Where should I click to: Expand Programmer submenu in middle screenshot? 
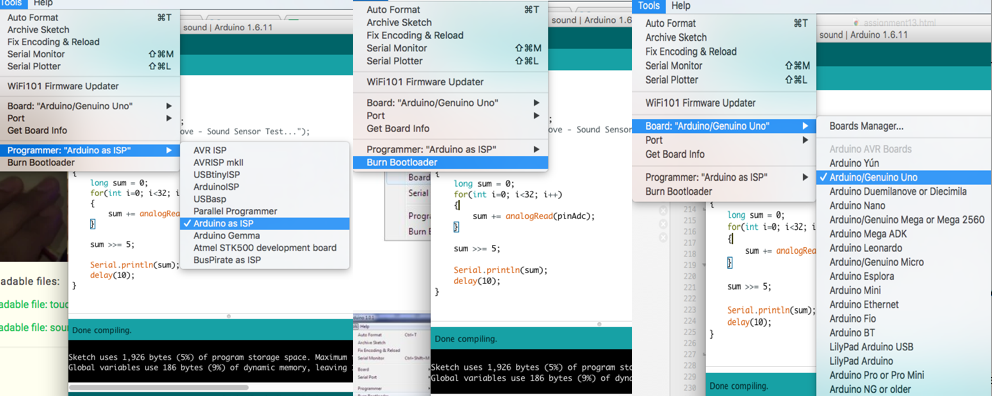pos(450,149)
